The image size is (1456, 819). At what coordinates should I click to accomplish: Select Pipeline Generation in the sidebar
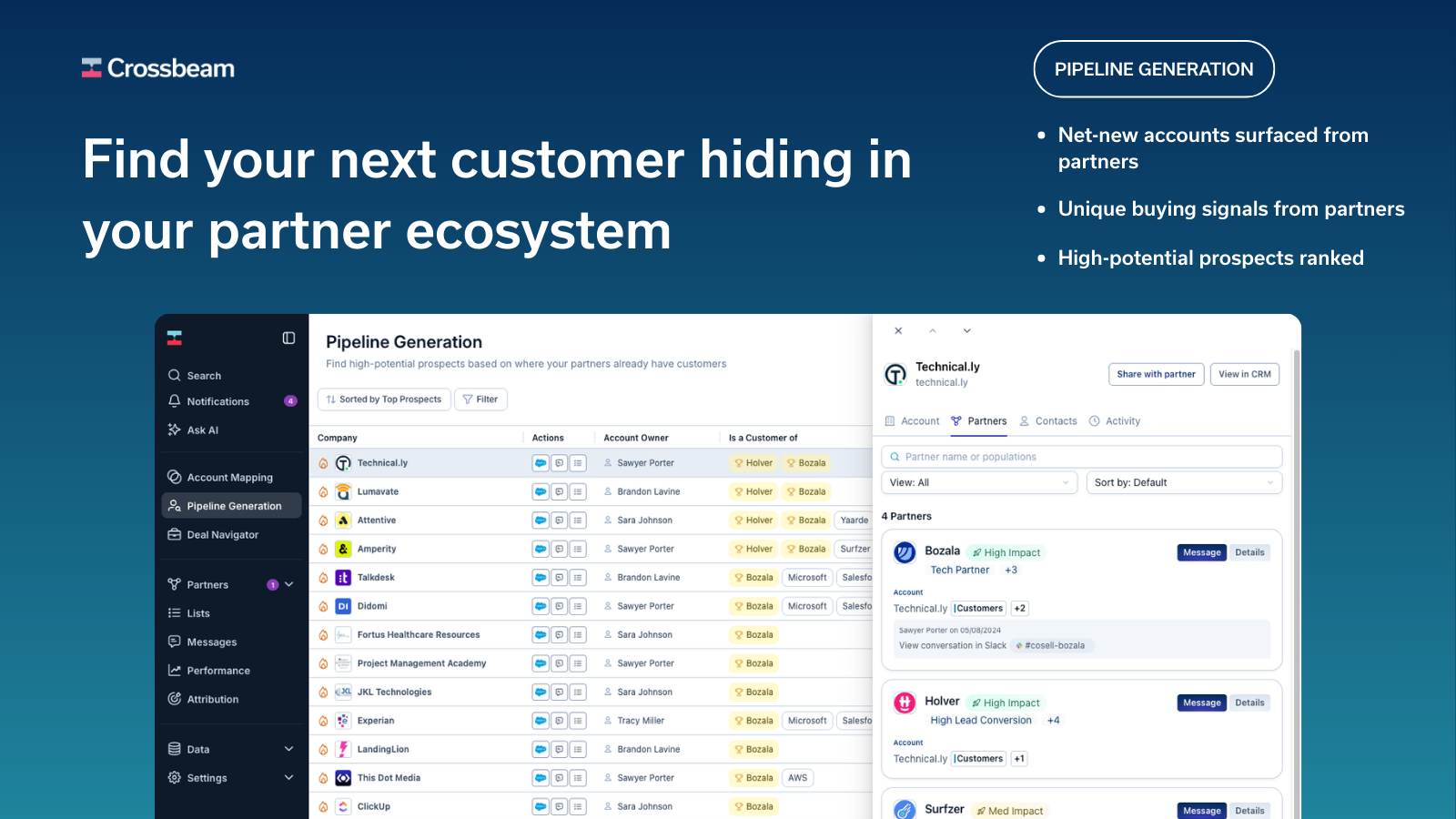tap(231, 506)
